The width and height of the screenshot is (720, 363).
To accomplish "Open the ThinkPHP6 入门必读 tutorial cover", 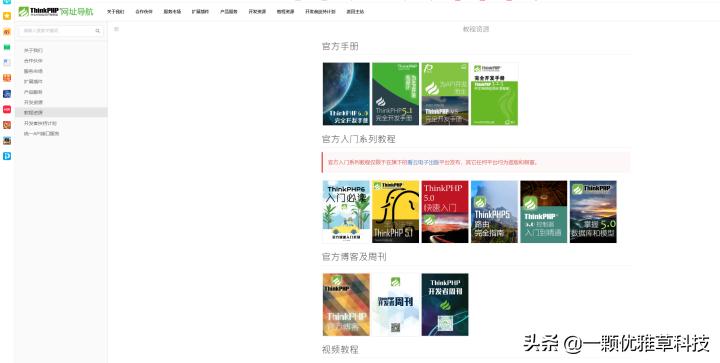I will coord(346,212).
